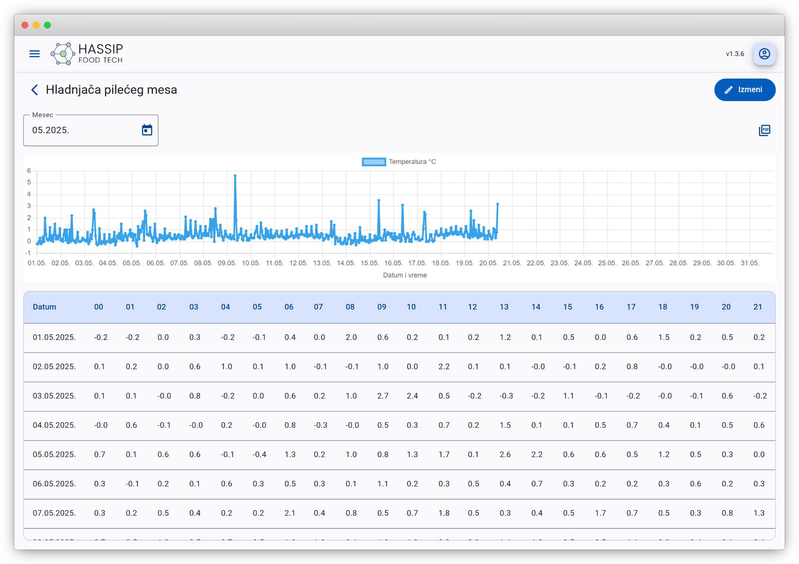The image size is (799, 564).
Task: Click the hour 21 column header
Action: click(758, 307)
